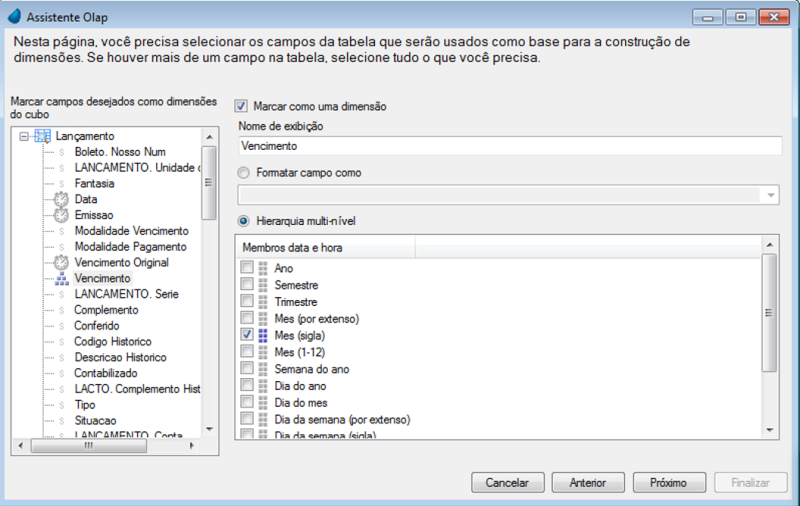
Task: Click the string field icon beside Conferido
Action: click(62, 326)
